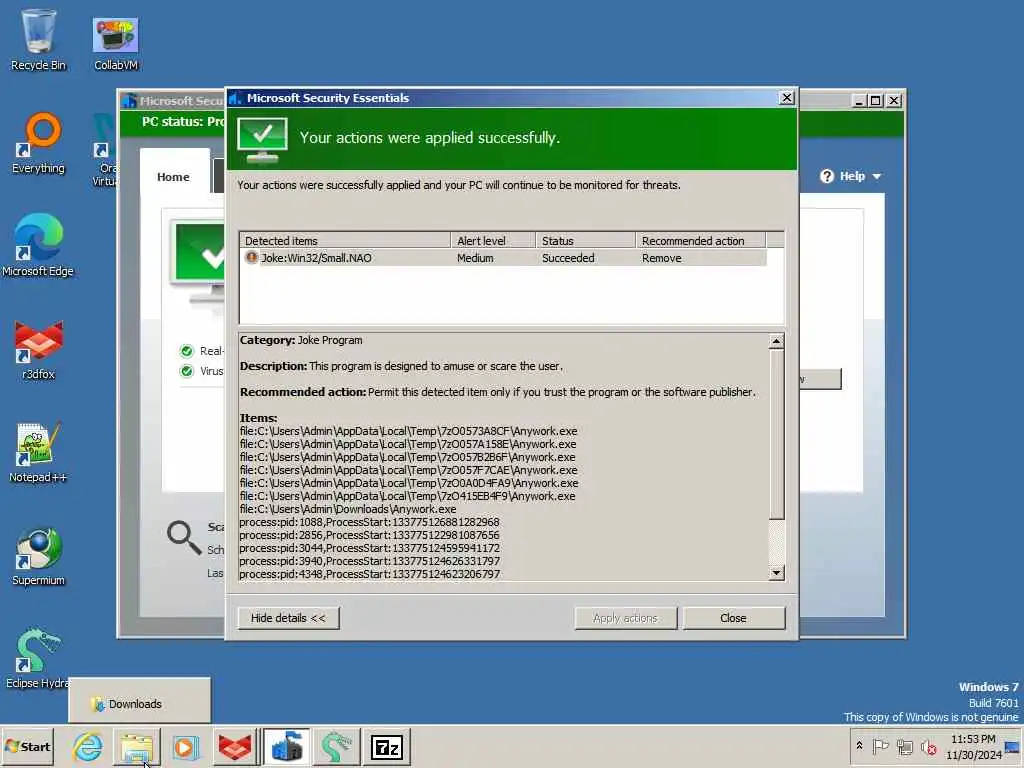Open Notepad++ desktop shortcut
Screen dimensions: 1024x768
coord(38,452)
